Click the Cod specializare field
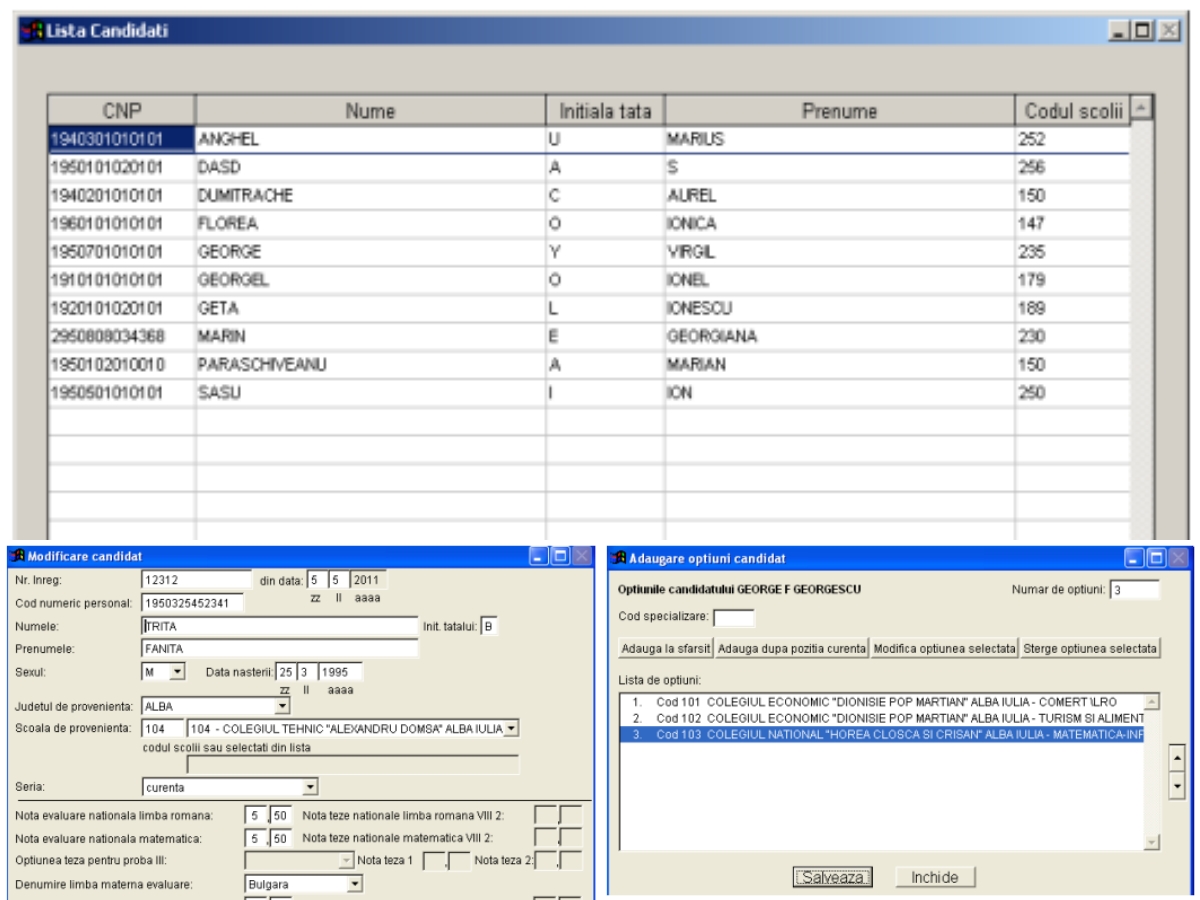Viewport: 1200px width, 900px height. (733, 616)
